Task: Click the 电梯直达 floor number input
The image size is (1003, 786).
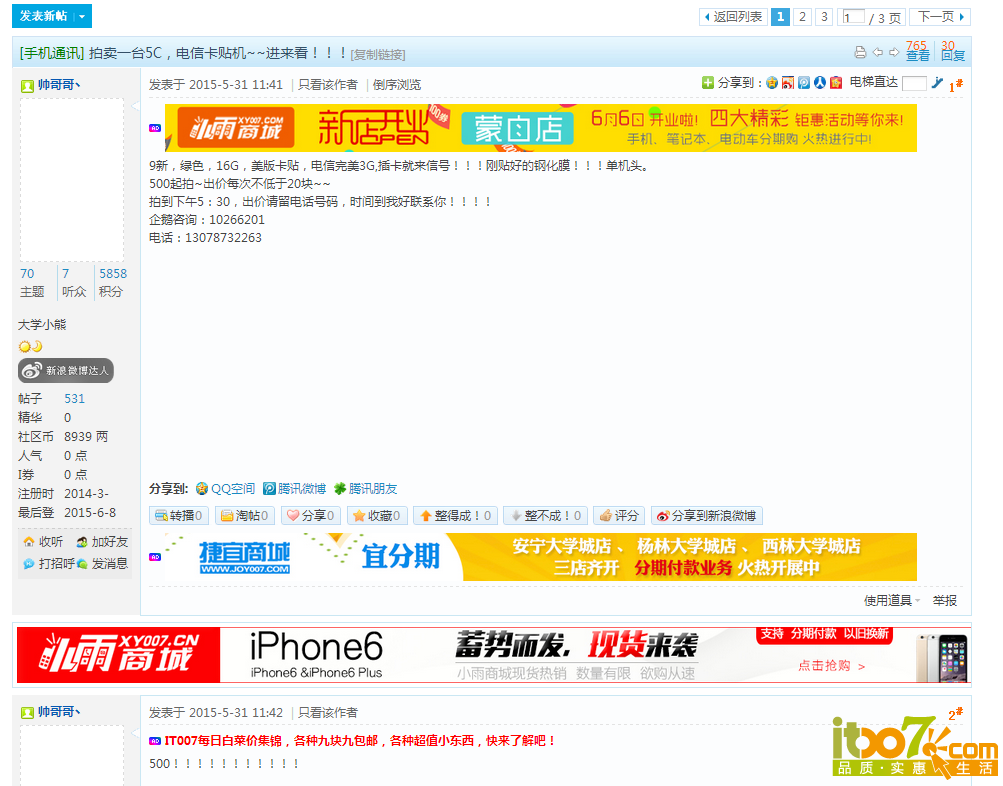Action: click(914, 83)
